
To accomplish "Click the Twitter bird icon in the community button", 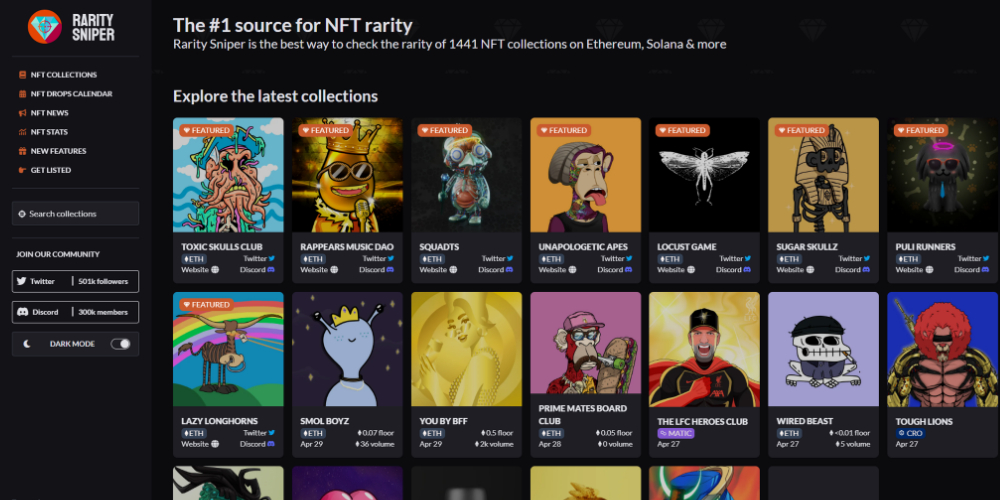I will coord(22,281).
